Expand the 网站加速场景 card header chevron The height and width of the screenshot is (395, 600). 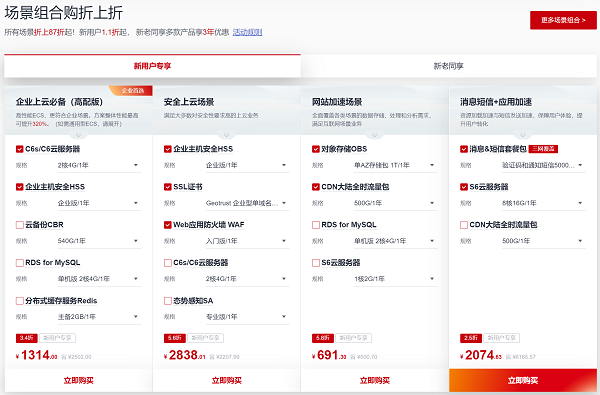click(375, 135)
